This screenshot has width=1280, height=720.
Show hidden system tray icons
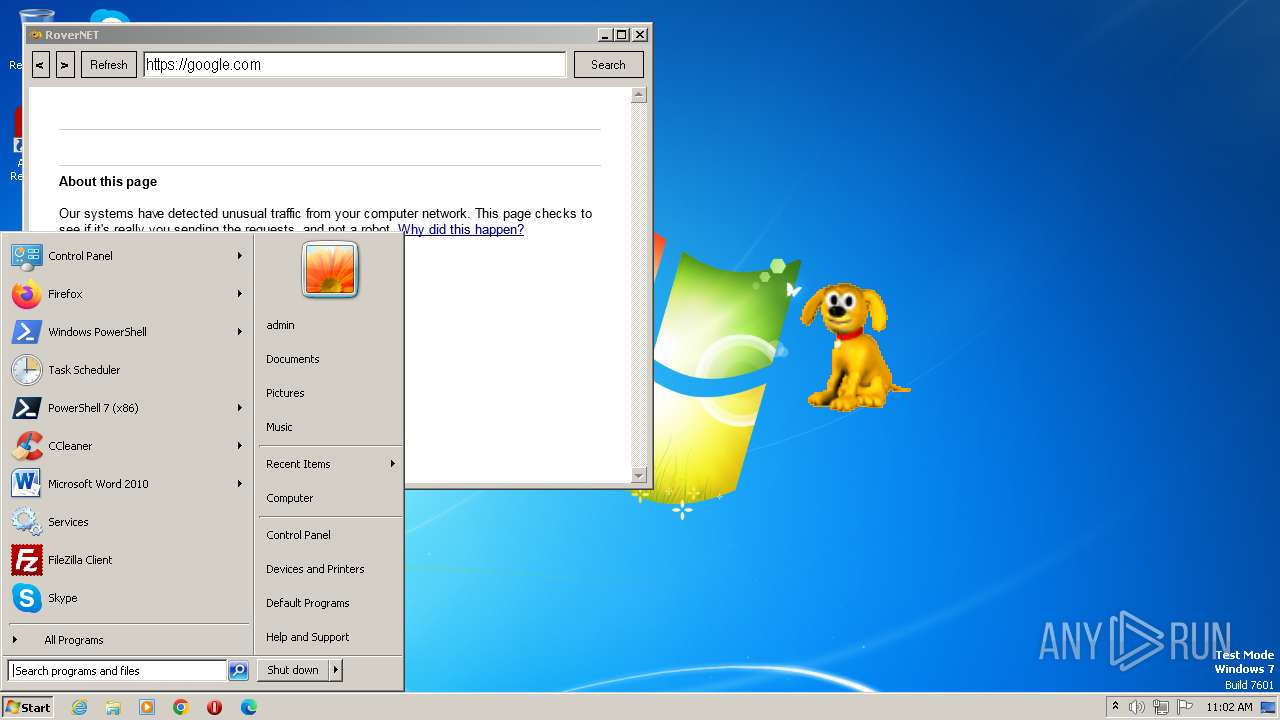click(x=1115, y=707)
